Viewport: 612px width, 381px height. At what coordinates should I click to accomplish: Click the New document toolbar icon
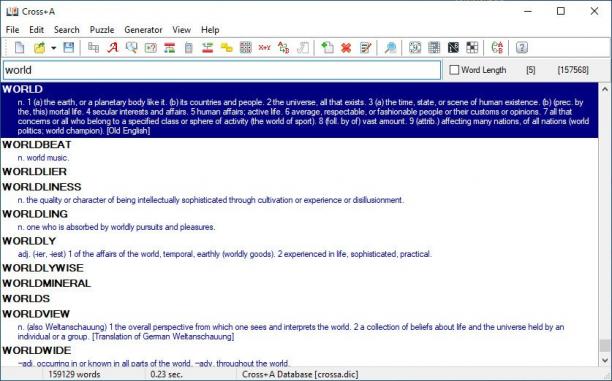19,48
